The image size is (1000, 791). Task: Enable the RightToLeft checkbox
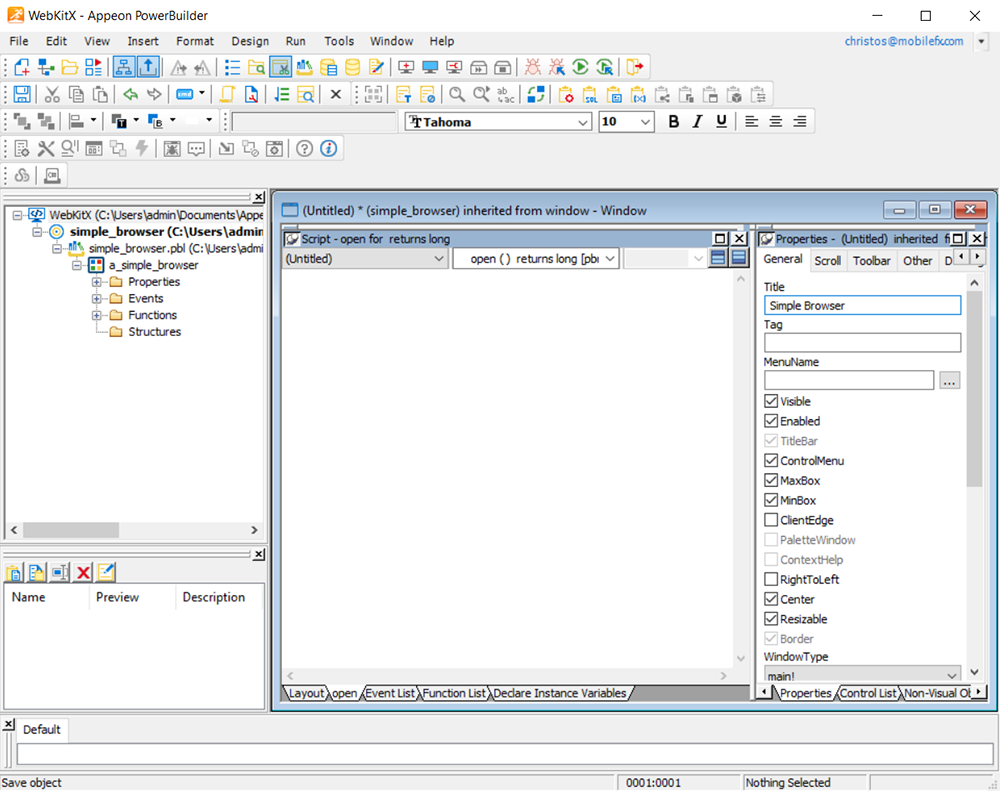tap(771, 579)
